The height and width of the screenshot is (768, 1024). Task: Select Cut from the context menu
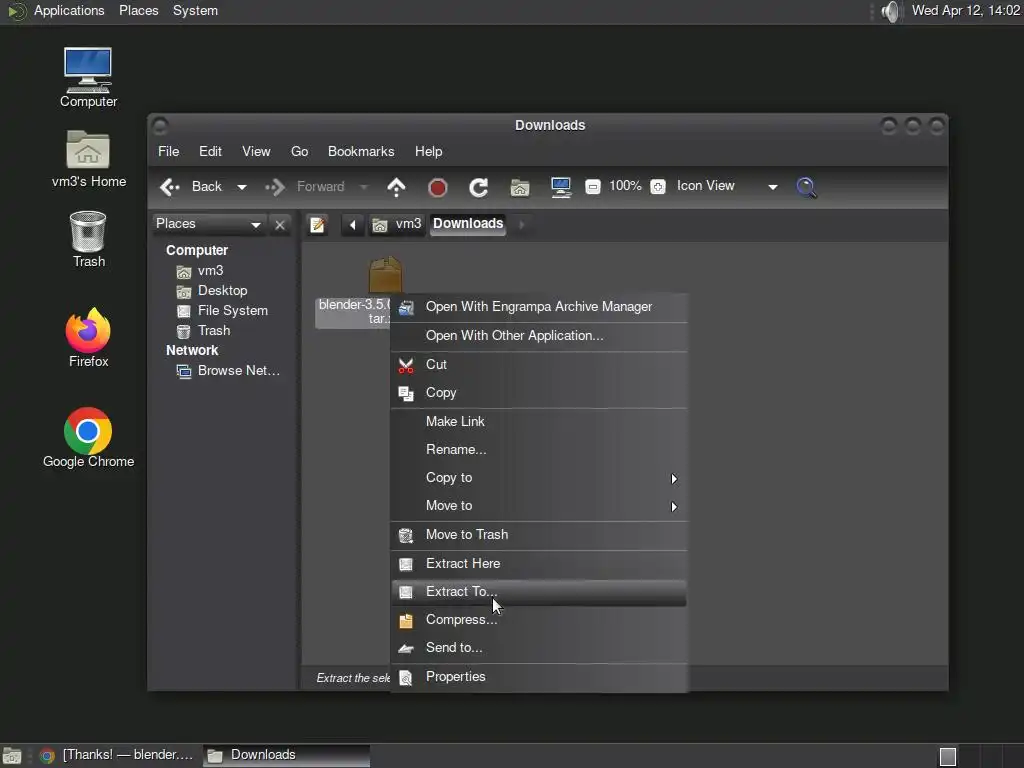pyautogui.click(x=539, y=364)
